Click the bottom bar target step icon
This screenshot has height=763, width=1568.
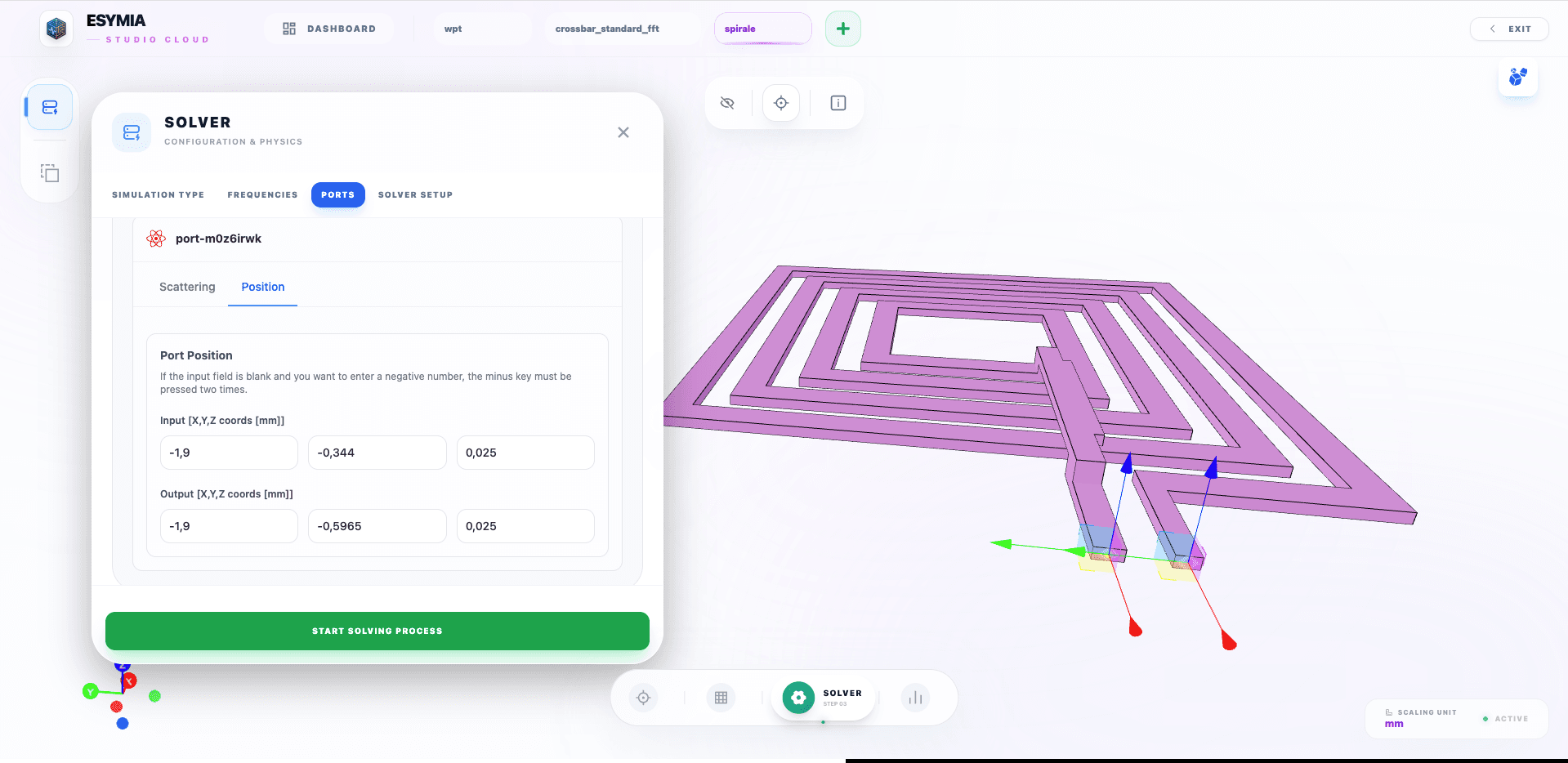point(644,698)
